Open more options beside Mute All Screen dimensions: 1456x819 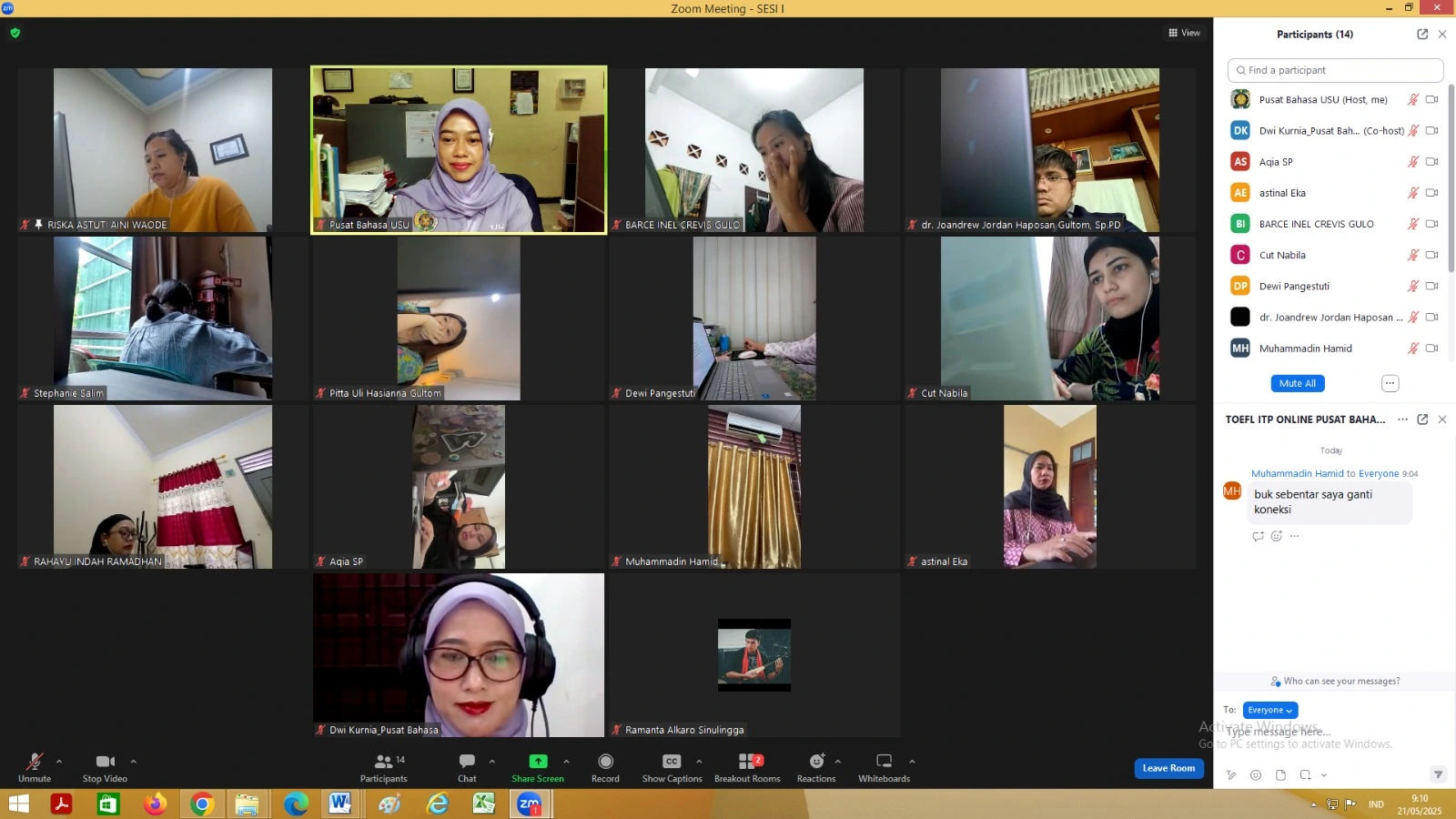pyautogui.click(x=1390, y=383)
